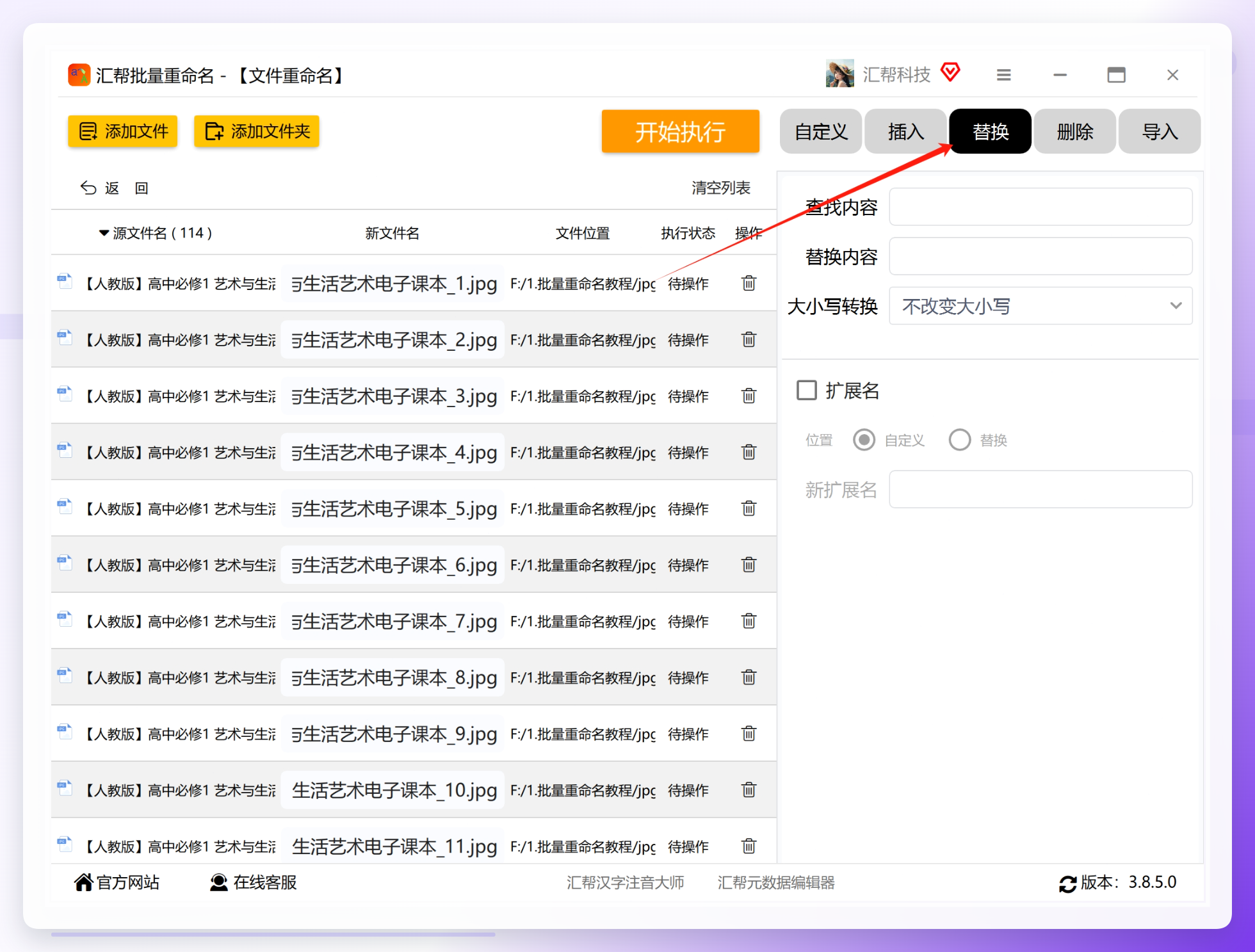Select the 自定义 position radio button
This screenshot has width=1255, height=952.
point(864,440)
